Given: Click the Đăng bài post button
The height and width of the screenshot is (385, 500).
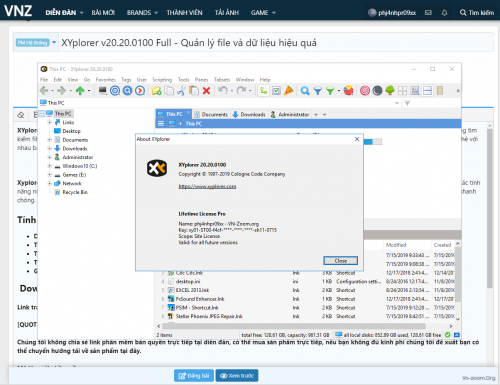Looking at the screenshot, I should (x=194, y=376).
